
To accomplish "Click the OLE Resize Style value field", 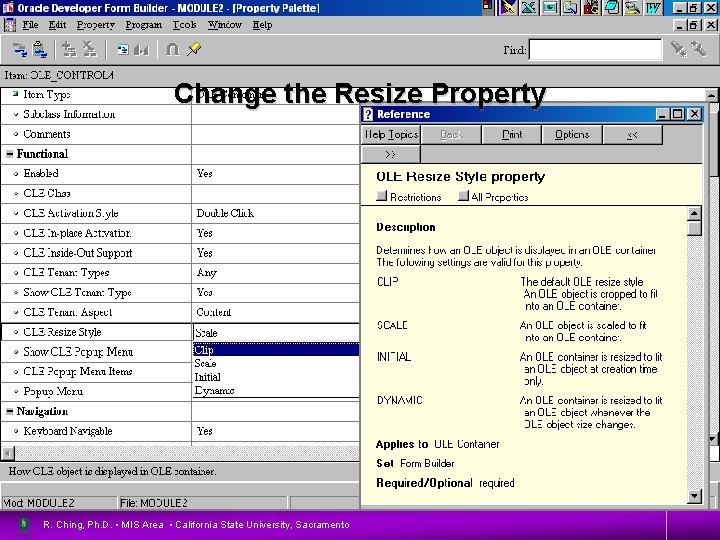I will click(276, 332).
